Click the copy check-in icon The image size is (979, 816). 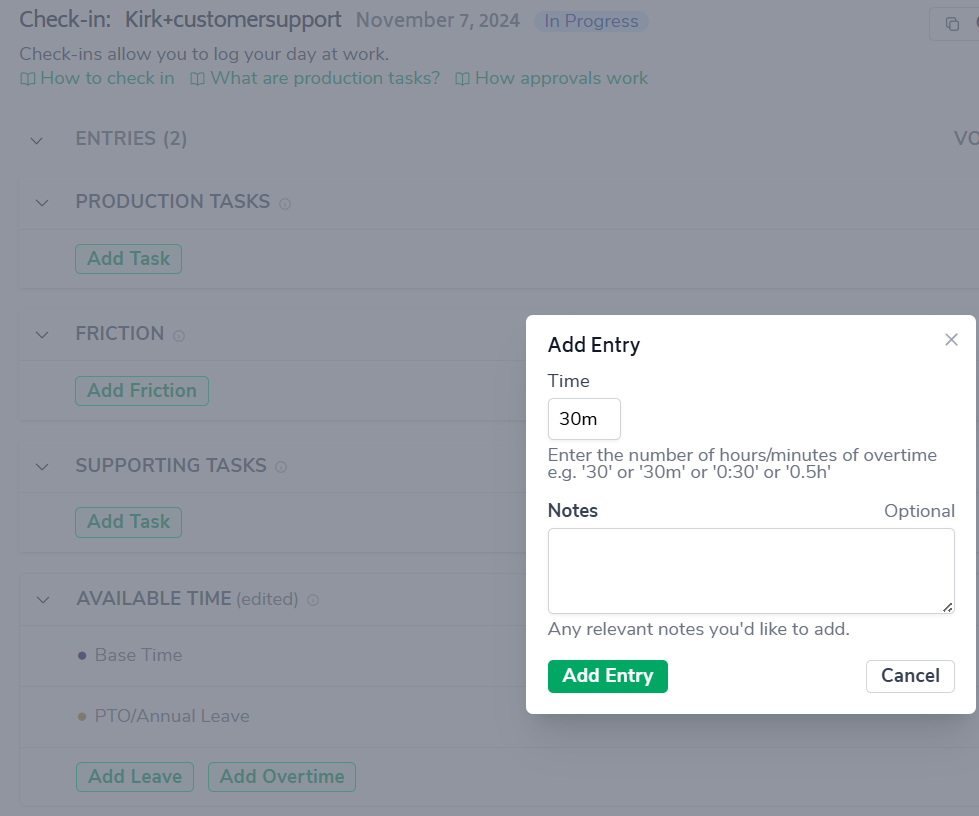pyautogui.click(x=952, y=24)
